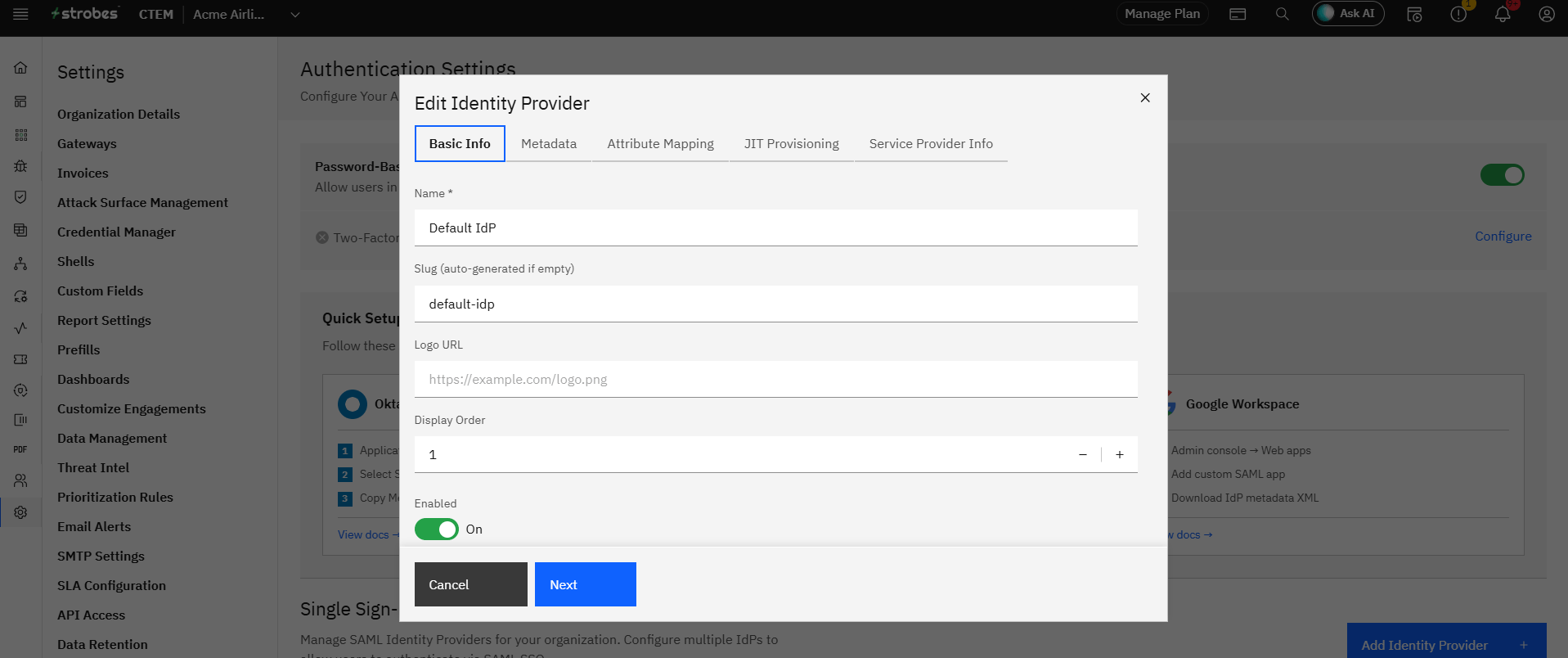Click the search magnifier in the top bar
Image resolution: width=1568 pixels, height=658 pixels.
[1282, 14]
